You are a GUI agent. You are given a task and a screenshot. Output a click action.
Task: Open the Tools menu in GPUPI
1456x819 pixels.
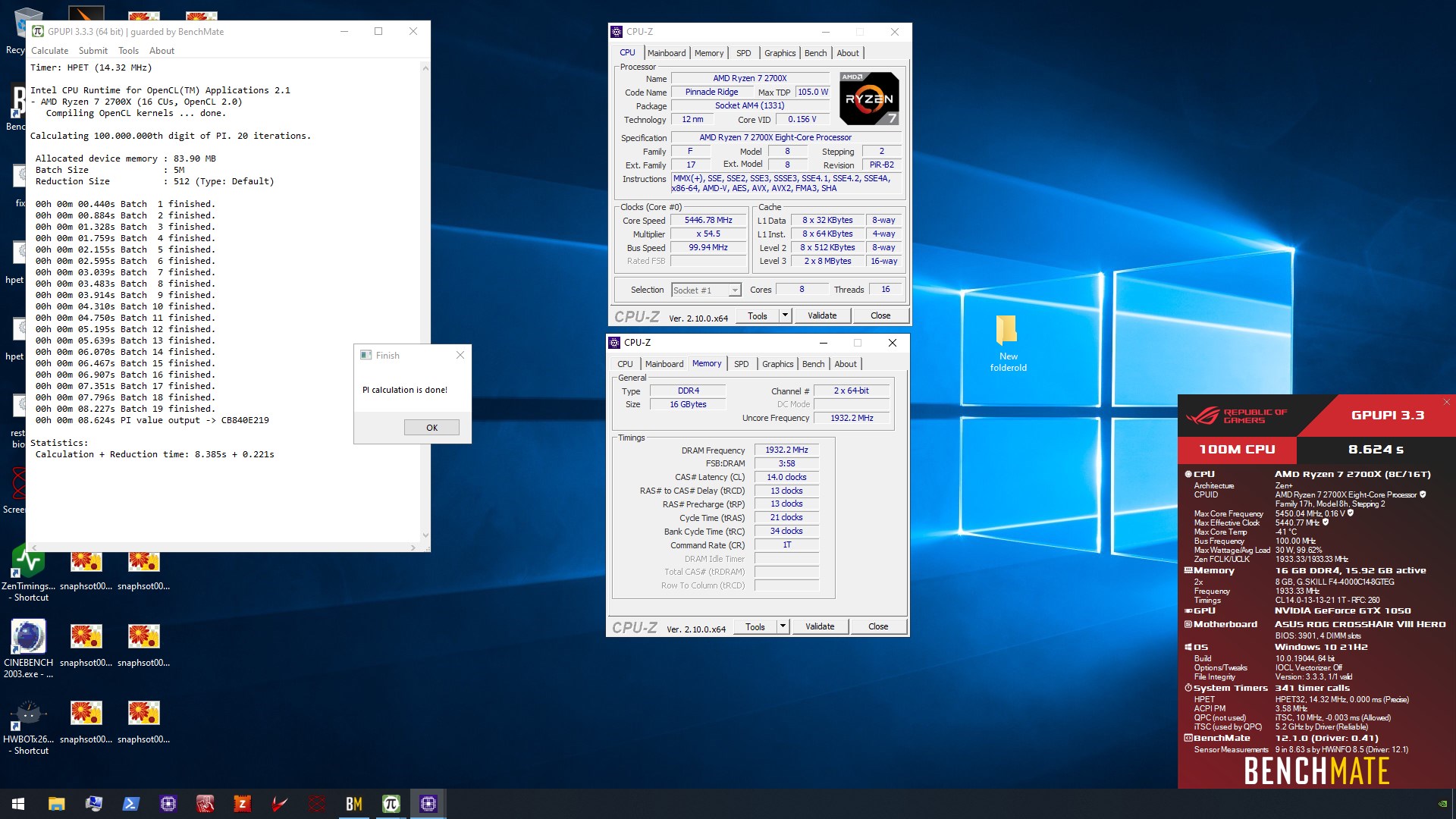(128, 51)
